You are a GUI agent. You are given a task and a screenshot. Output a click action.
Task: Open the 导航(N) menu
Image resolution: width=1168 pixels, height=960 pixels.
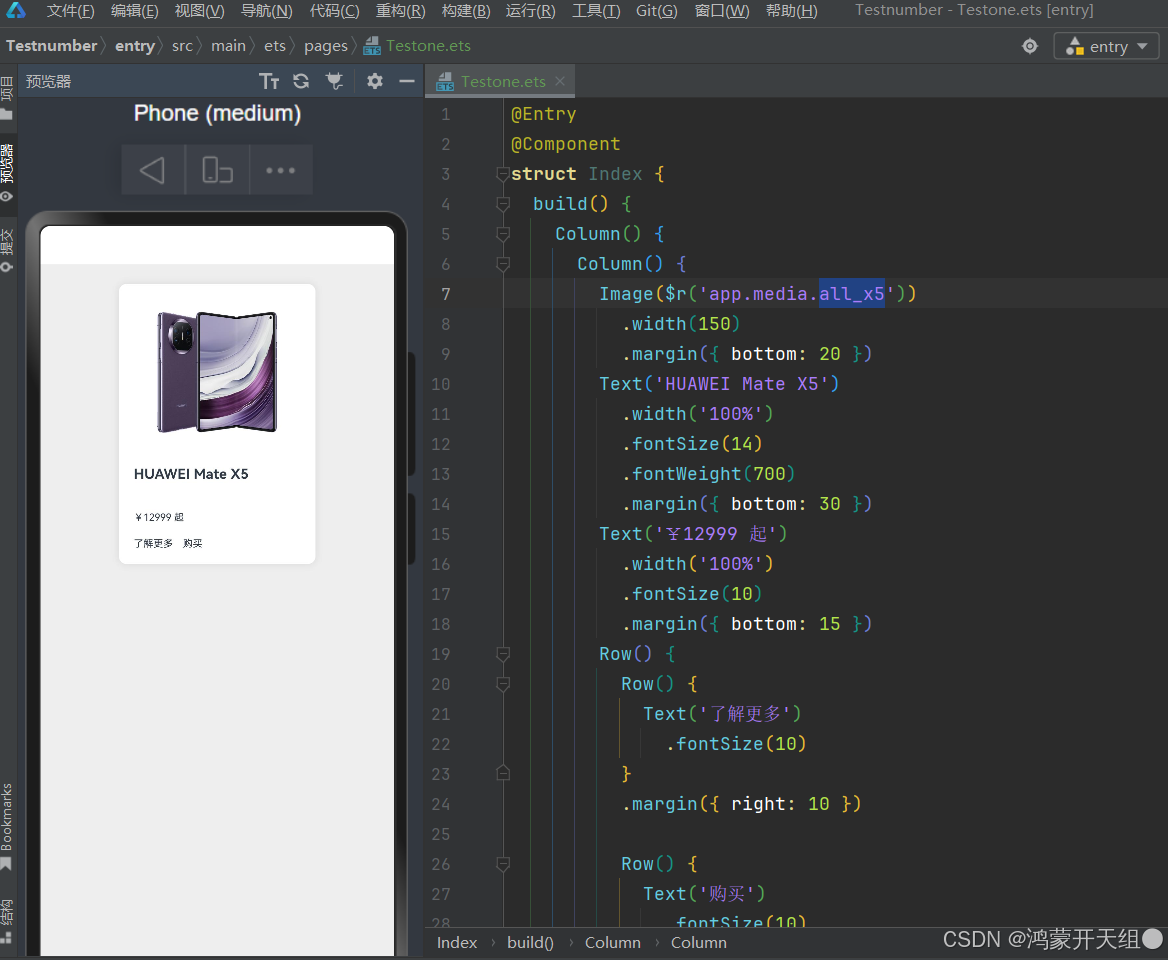[267, 11]
